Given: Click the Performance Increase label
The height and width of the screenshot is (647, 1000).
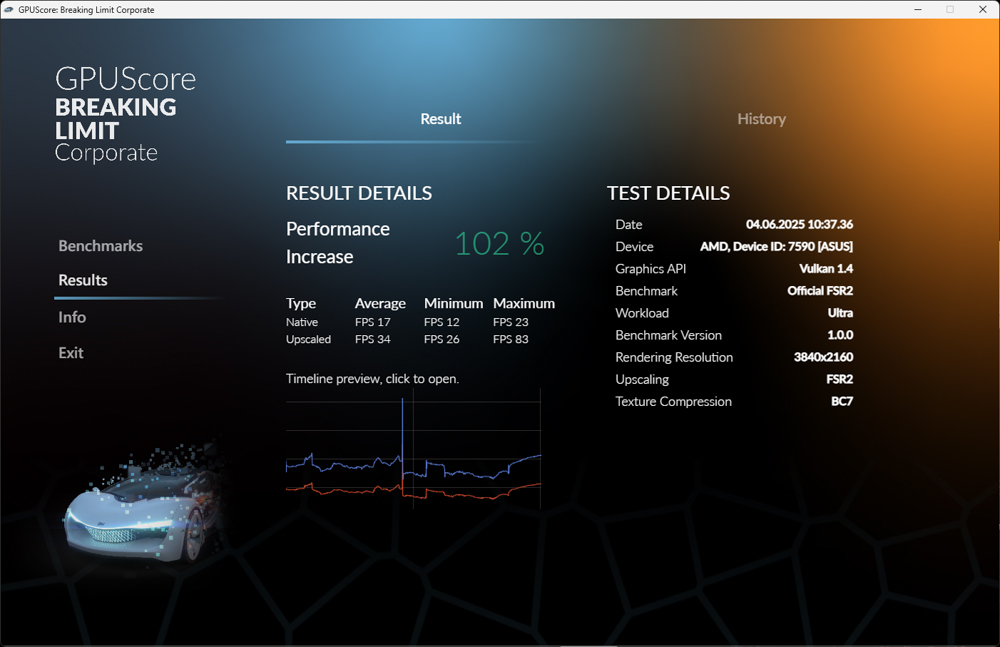Looking at the screenshot, I should 337,242.
